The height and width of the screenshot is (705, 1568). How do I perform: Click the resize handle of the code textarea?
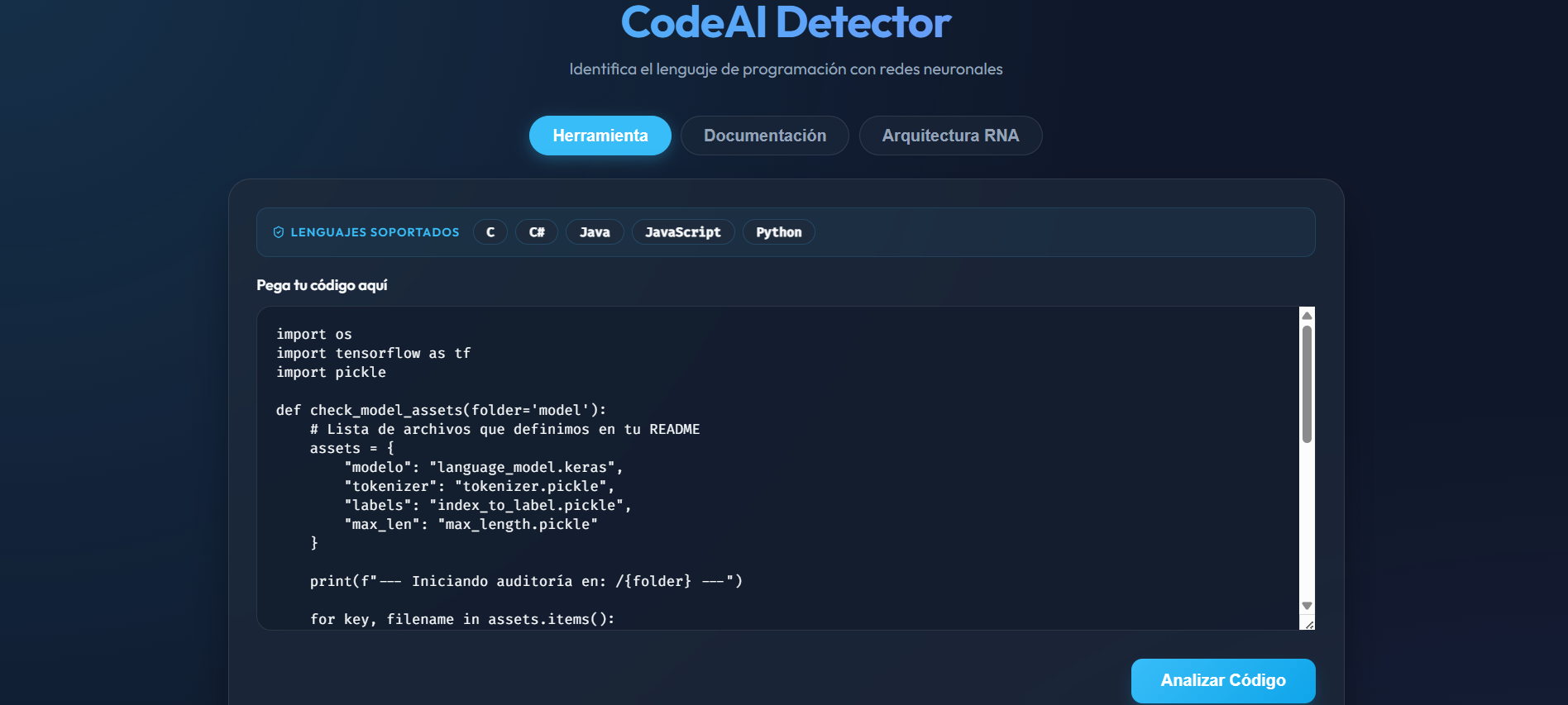tap(1309, 625)
